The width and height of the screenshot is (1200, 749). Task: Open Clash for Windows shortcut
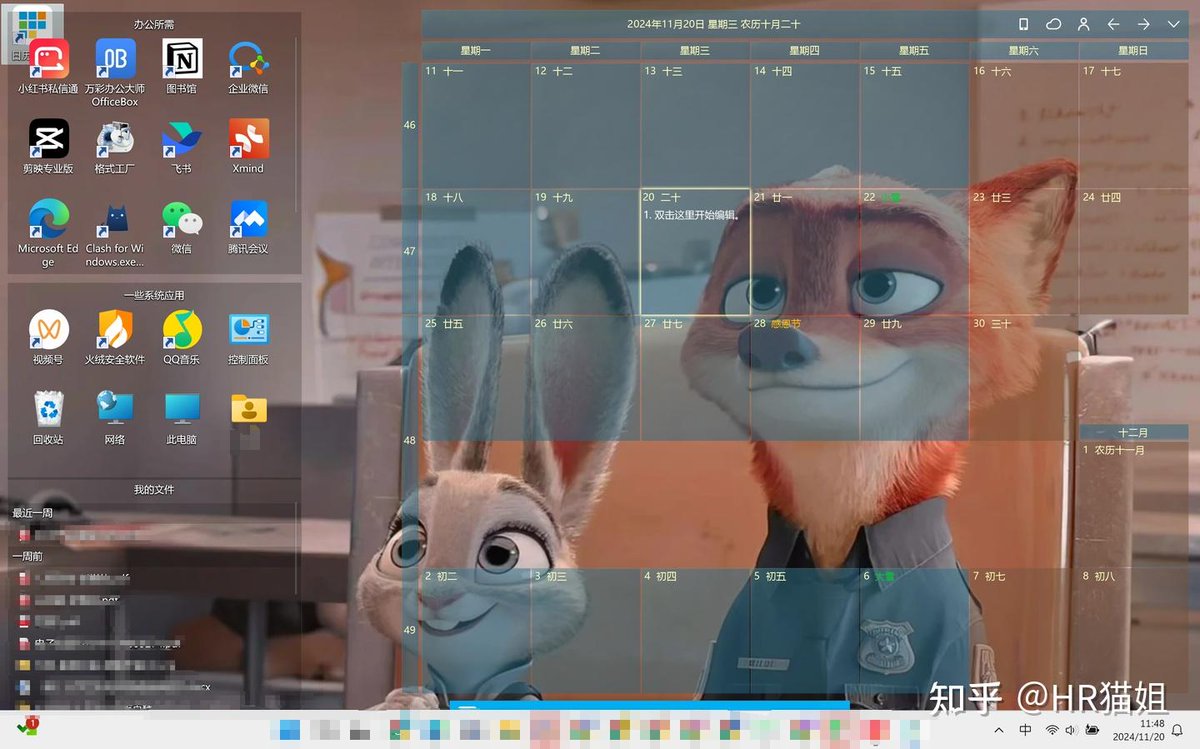click(115, 233)
